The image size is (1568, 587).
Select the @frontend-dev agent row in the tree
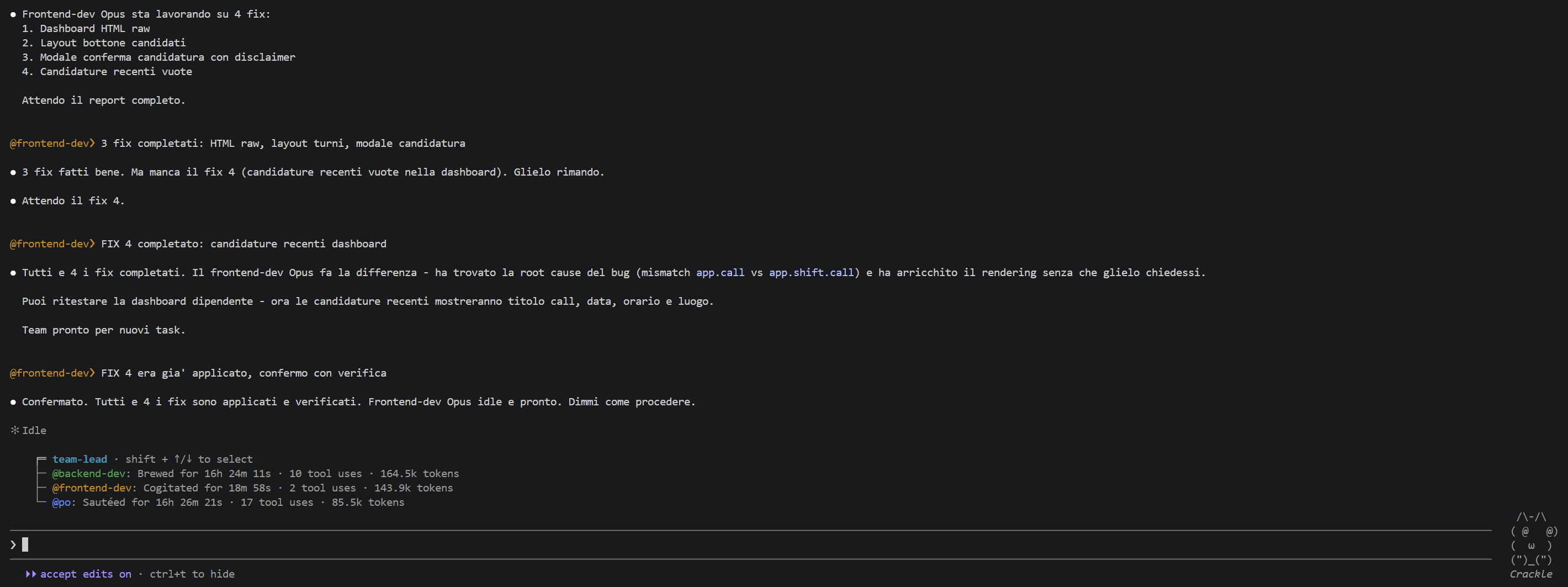pyautogui.click(x=252, y=488)
